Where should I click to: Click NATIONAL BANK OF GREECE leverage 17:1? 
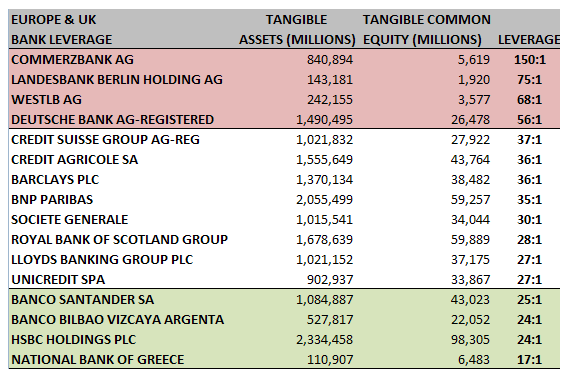pyautogui.click(x=530, y=360)
